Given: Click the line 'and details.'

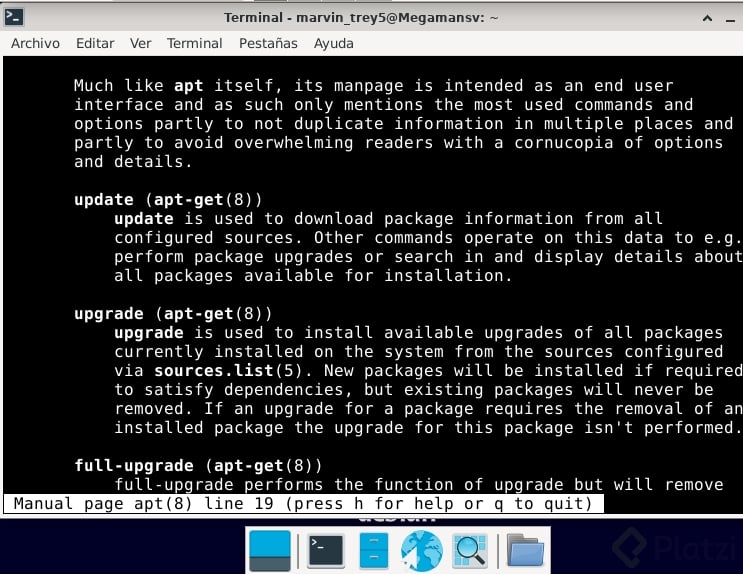Looking at the screenshot, I should (133, 162).
